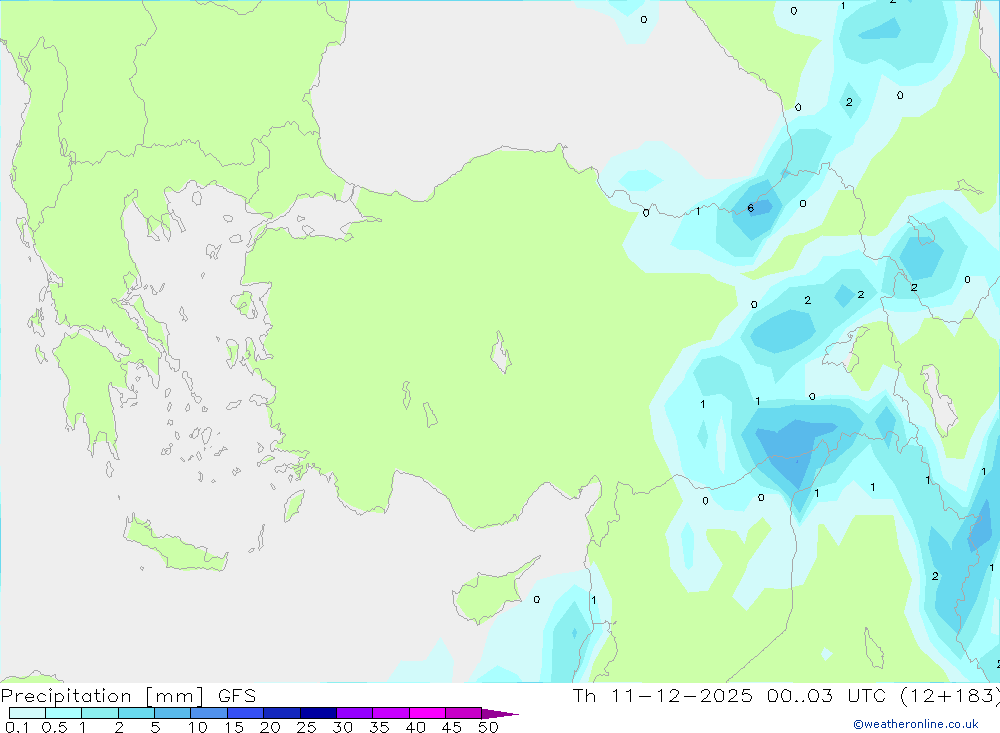Click the '15' legend scale label
Image resolution: width=1000 pixels, height=733 pixels.
tap(234, 727)
